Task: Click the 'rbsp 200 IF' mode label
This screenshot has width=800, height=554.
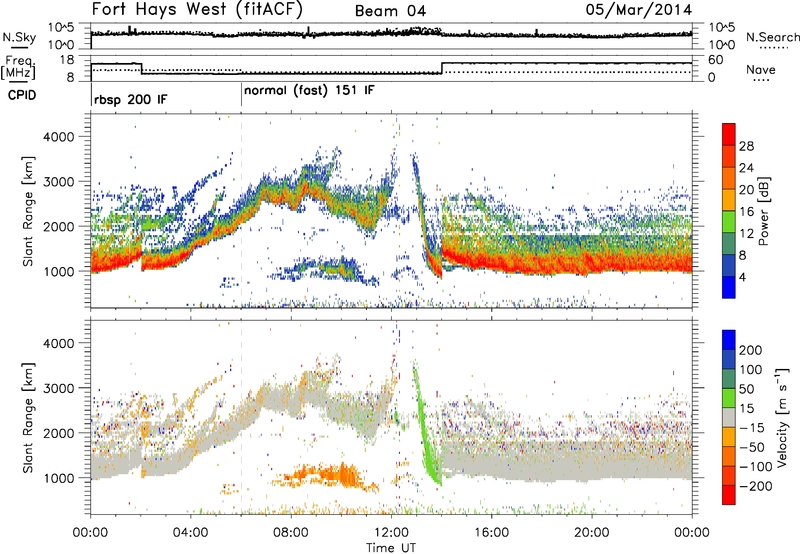Action: point(131,99)
